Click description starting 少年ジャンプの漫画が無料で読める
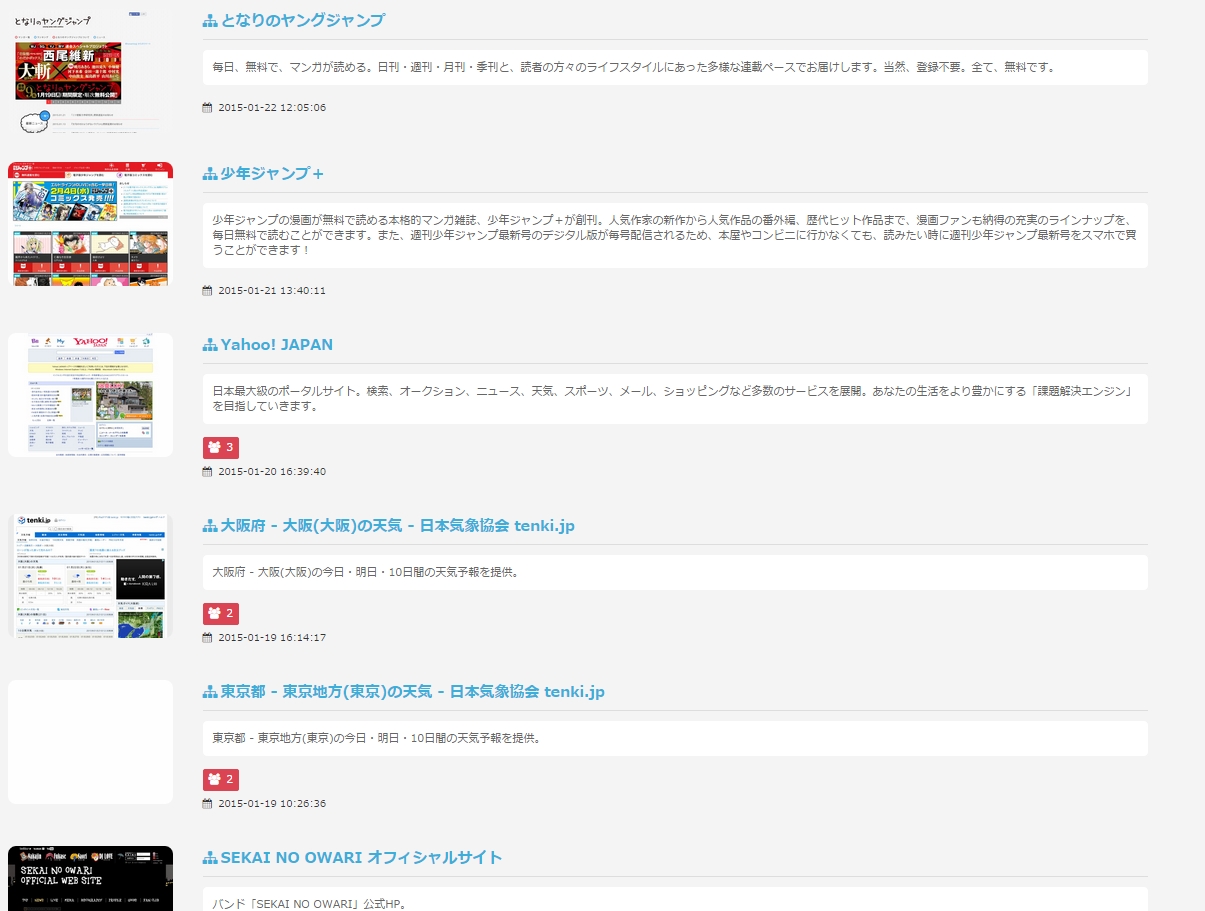Image resolution: width=1205 pixels, height=911 pixels. point(675,235)
